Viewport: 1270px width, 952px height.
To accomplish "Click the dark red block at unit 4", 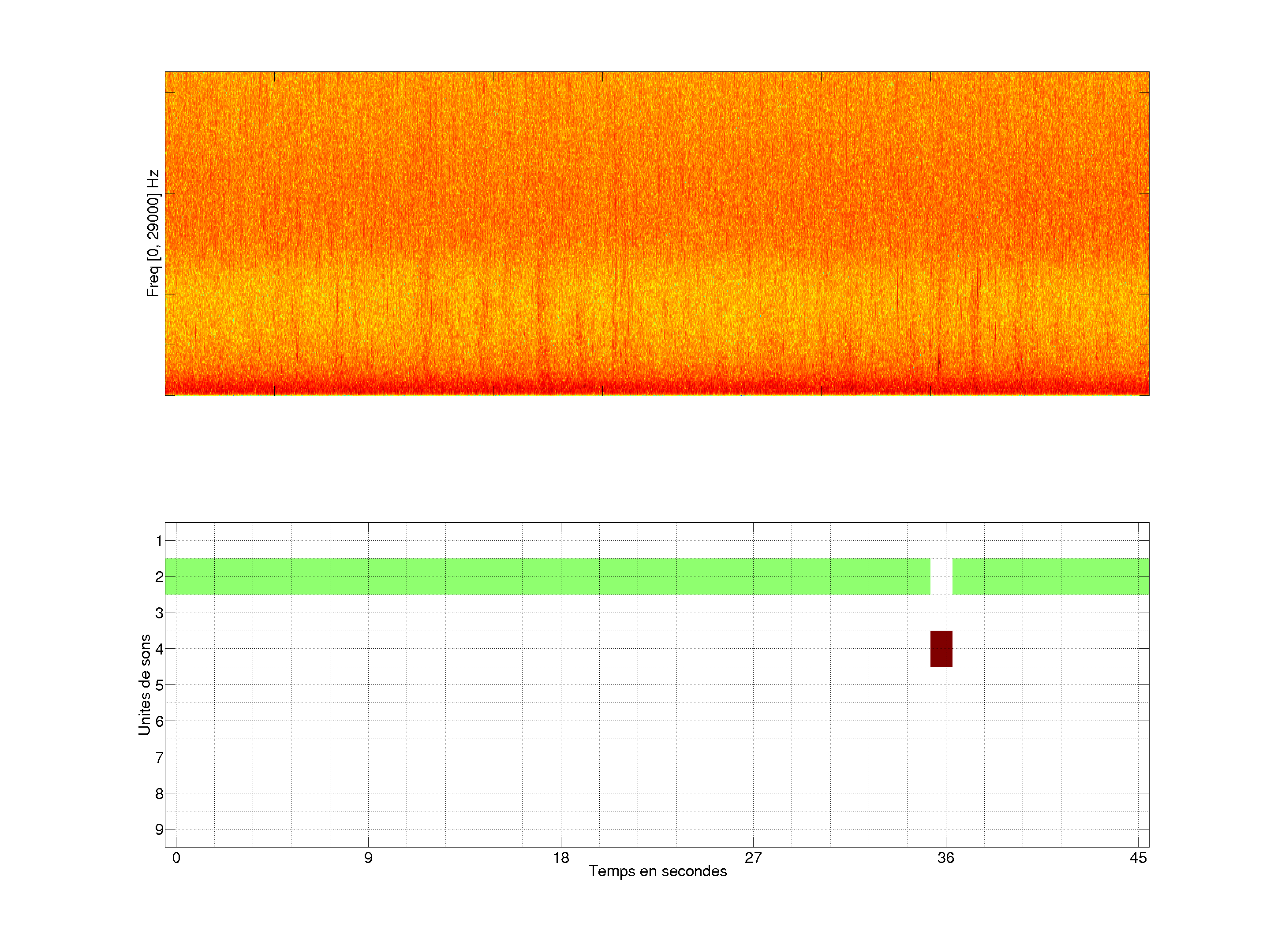I will pos(941,648).
